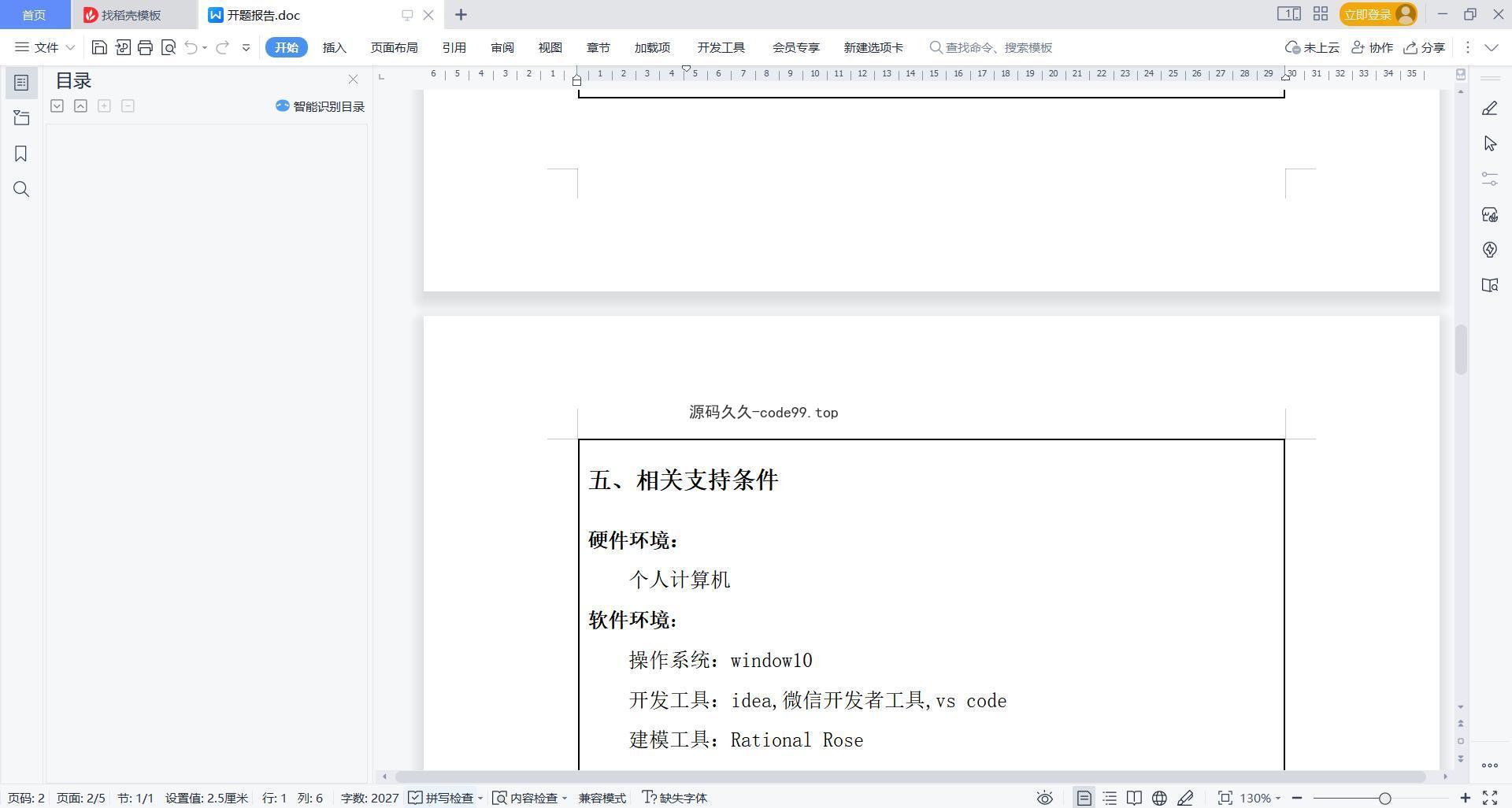Open the reading book icon in the right sidebar
This screenshot has width=1512, height=808.
coord(1490,285)
